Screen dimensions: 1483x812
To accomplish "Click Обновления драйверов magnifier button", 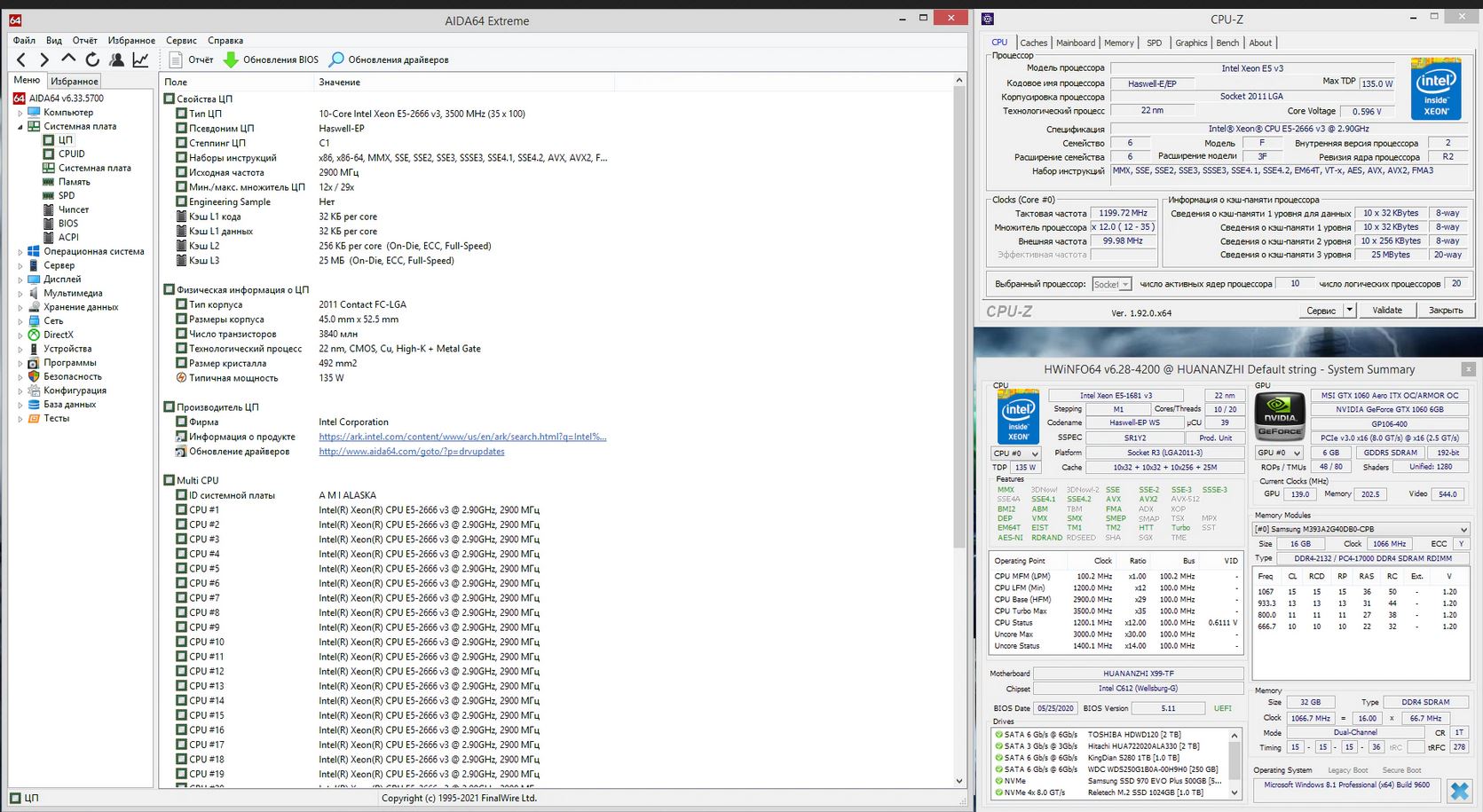I will (x=389, y=59).
